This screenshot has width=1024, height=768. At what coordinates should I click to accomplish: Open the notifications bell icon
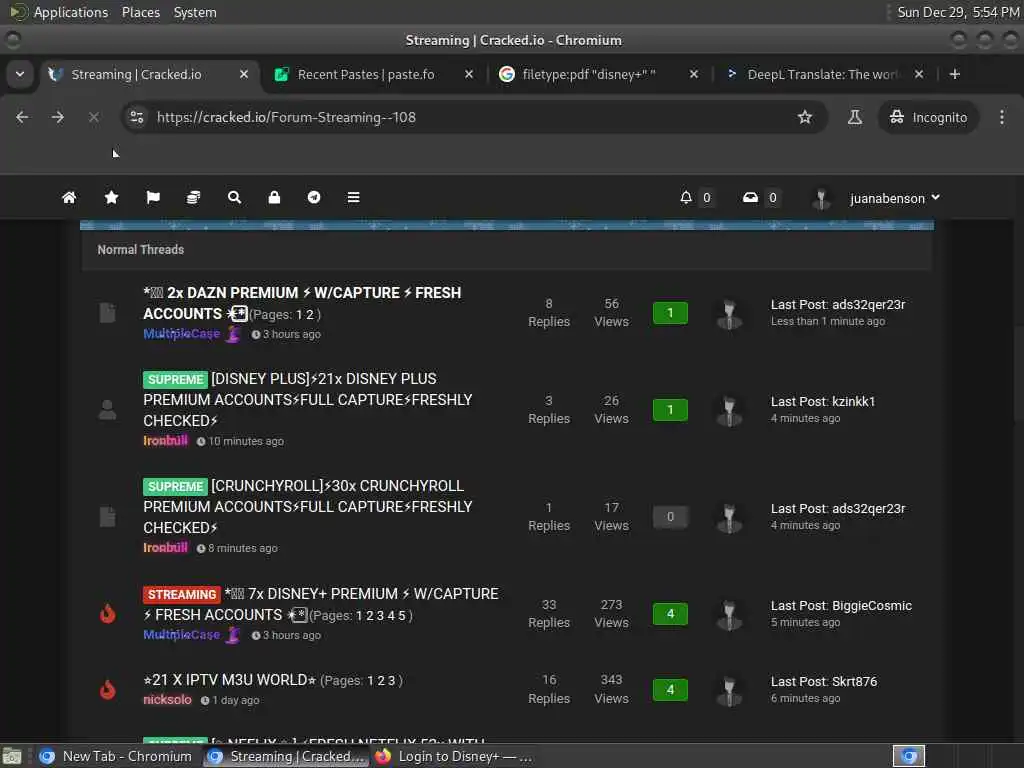pos(686,197)
